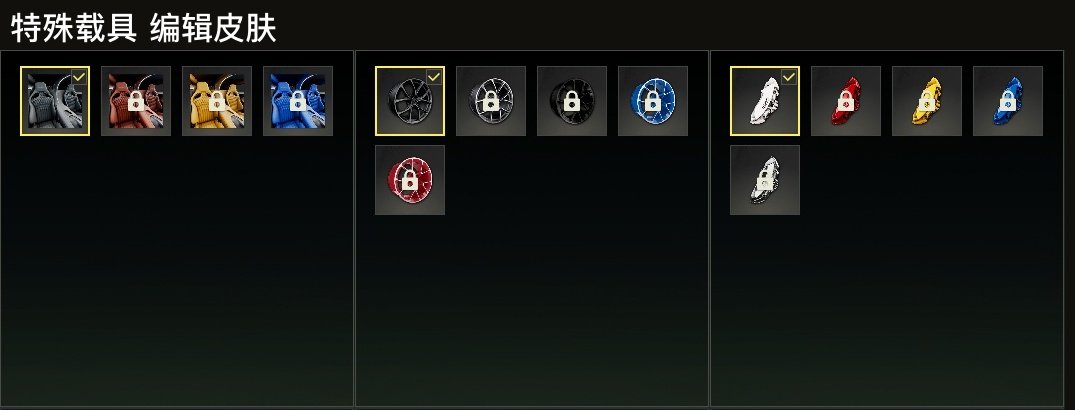Toggle the checkmark on the white caliper
1075x410 pixels.
[790, 77]
